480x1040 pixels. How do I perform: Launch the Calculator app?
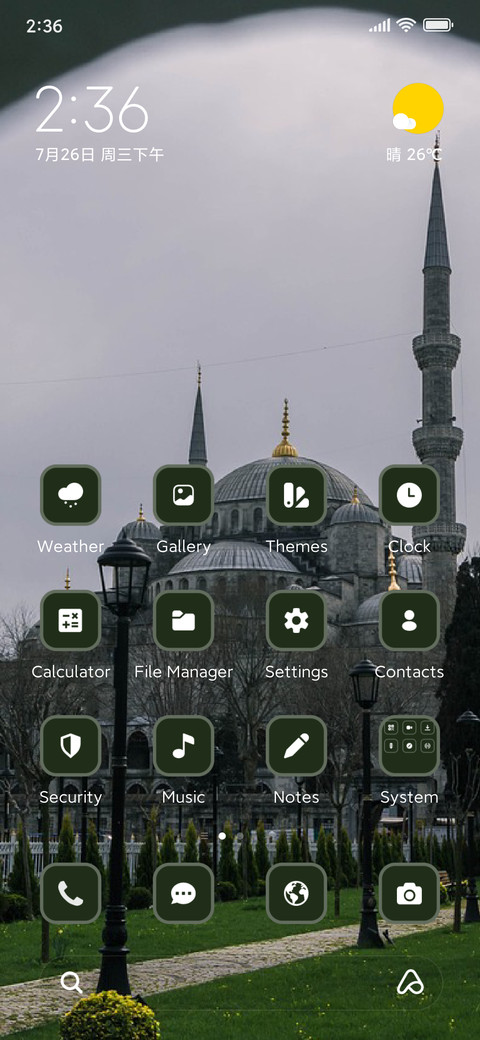(70, 620)
